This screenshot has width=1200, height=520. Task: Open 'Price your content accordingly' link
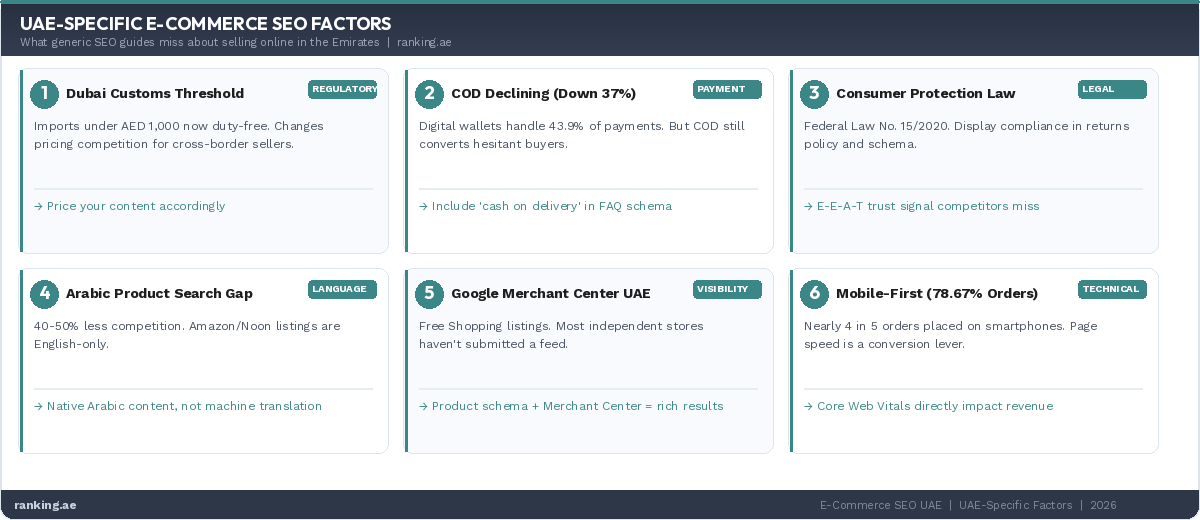tap(130, 206)
